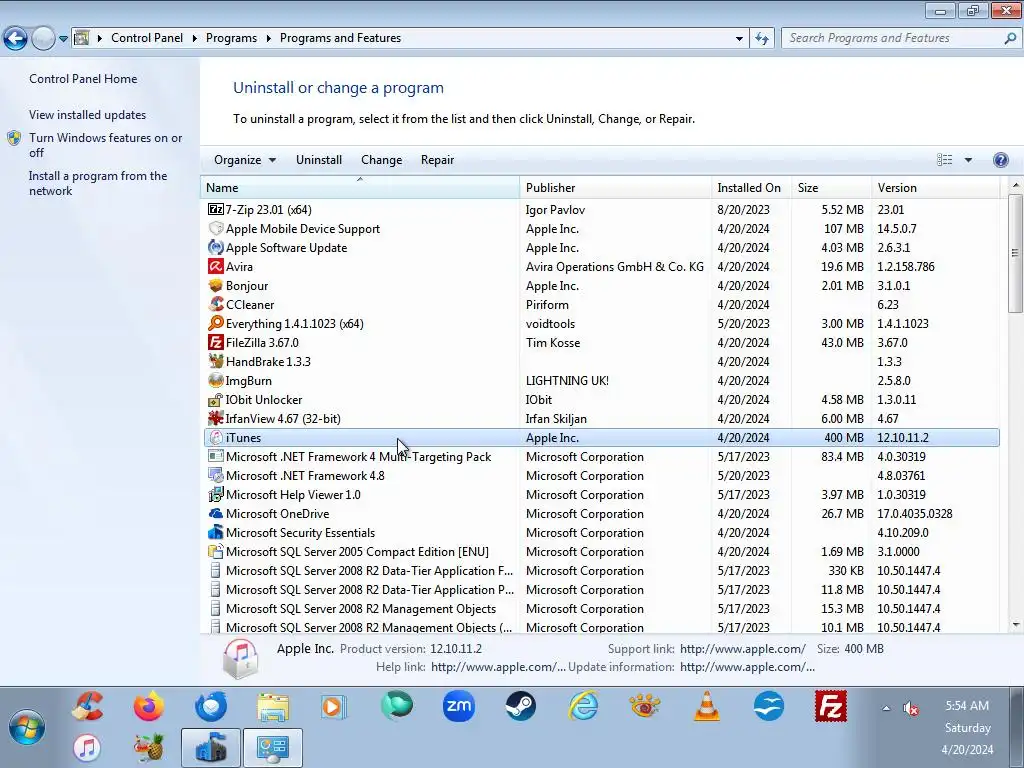
Task: Select the selected iTunes row
Action: (601, 438)
